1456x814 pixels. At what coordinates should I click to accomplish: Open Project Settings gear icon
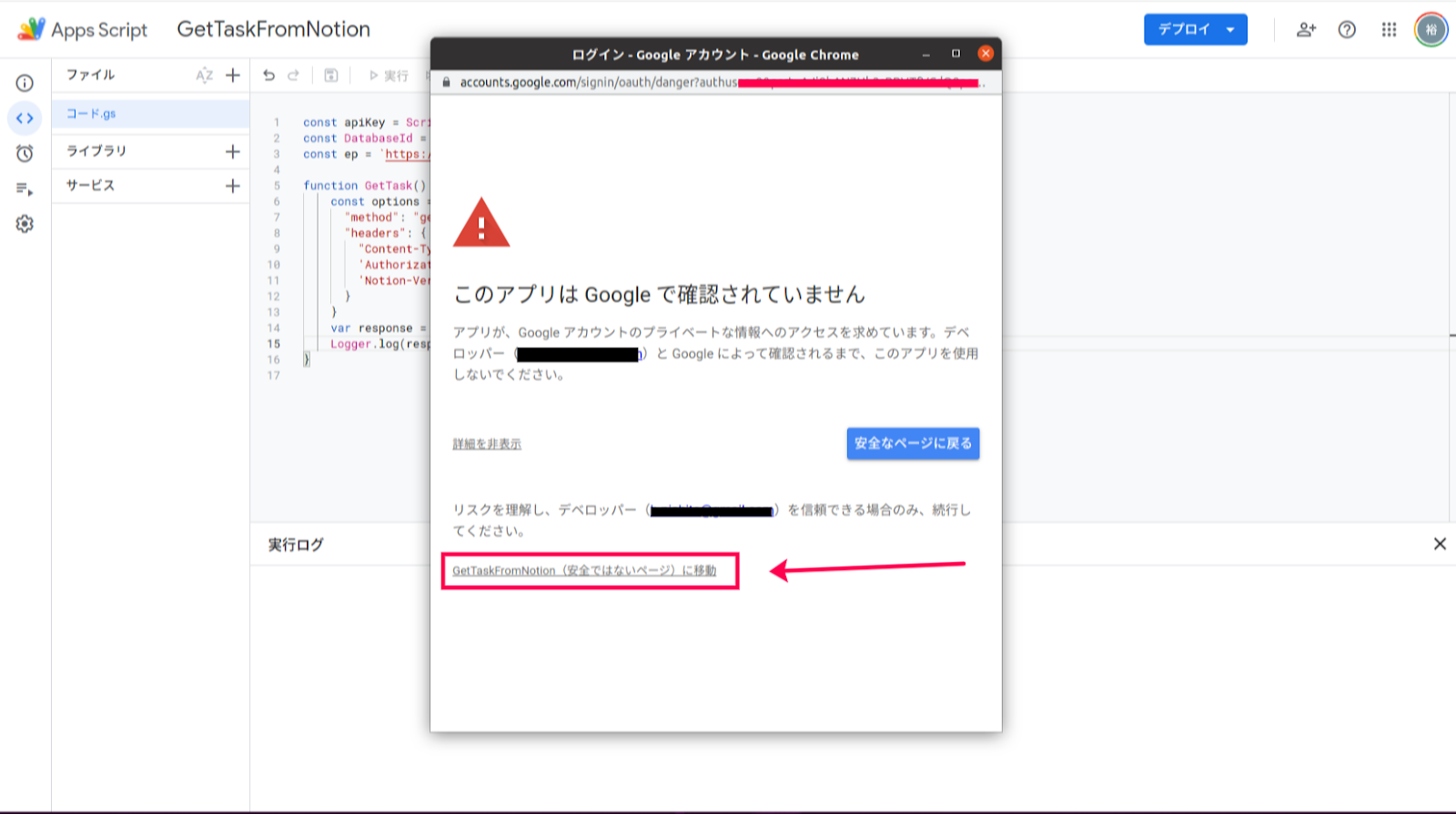coord(25,224)
